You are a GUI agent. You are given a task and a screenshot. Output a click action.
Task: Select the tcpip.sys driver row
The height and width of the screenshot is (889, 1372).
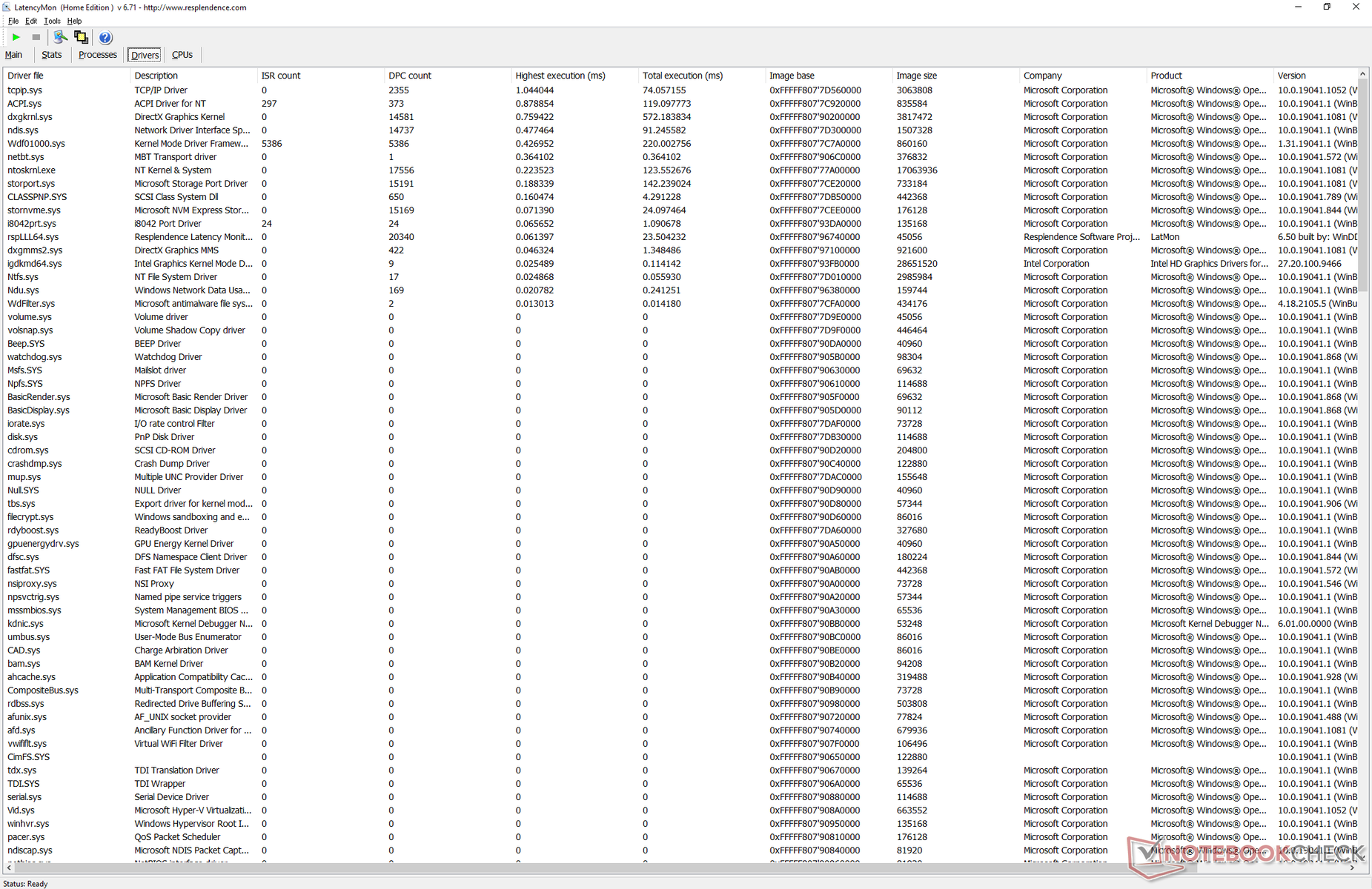point(680,90)
